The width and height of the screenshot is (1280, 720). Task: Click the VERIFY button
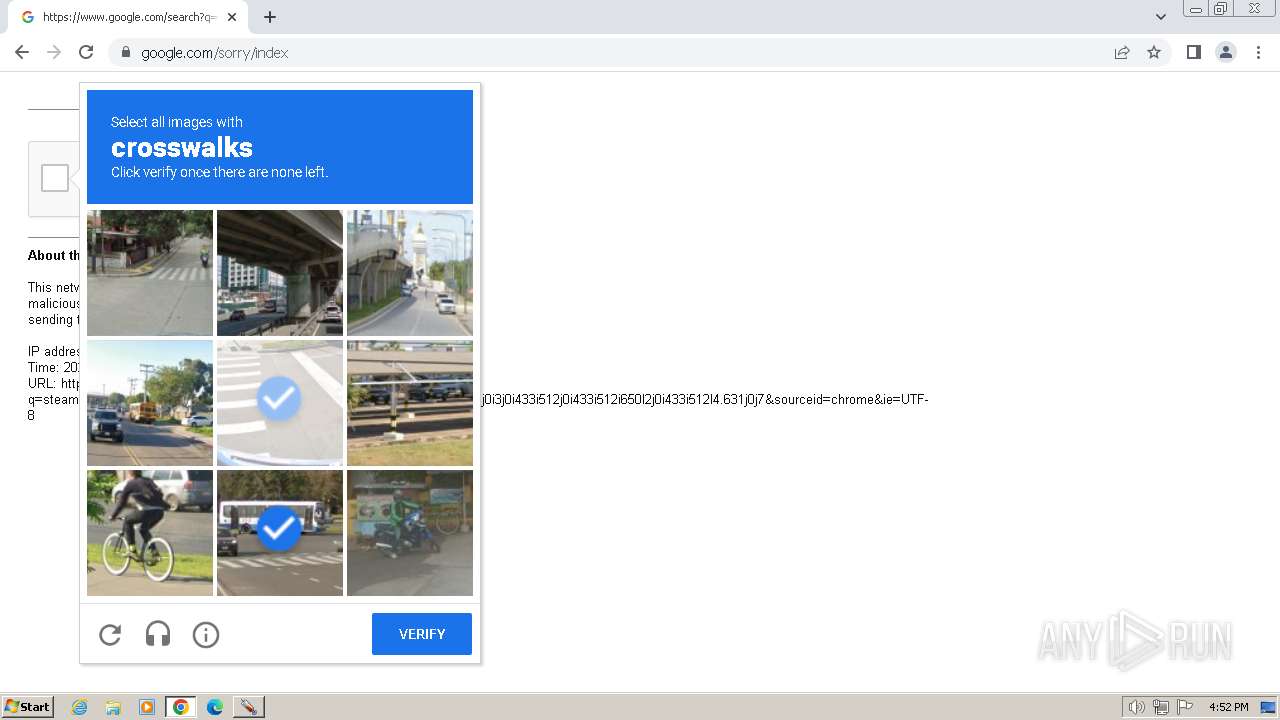point(422,634)
